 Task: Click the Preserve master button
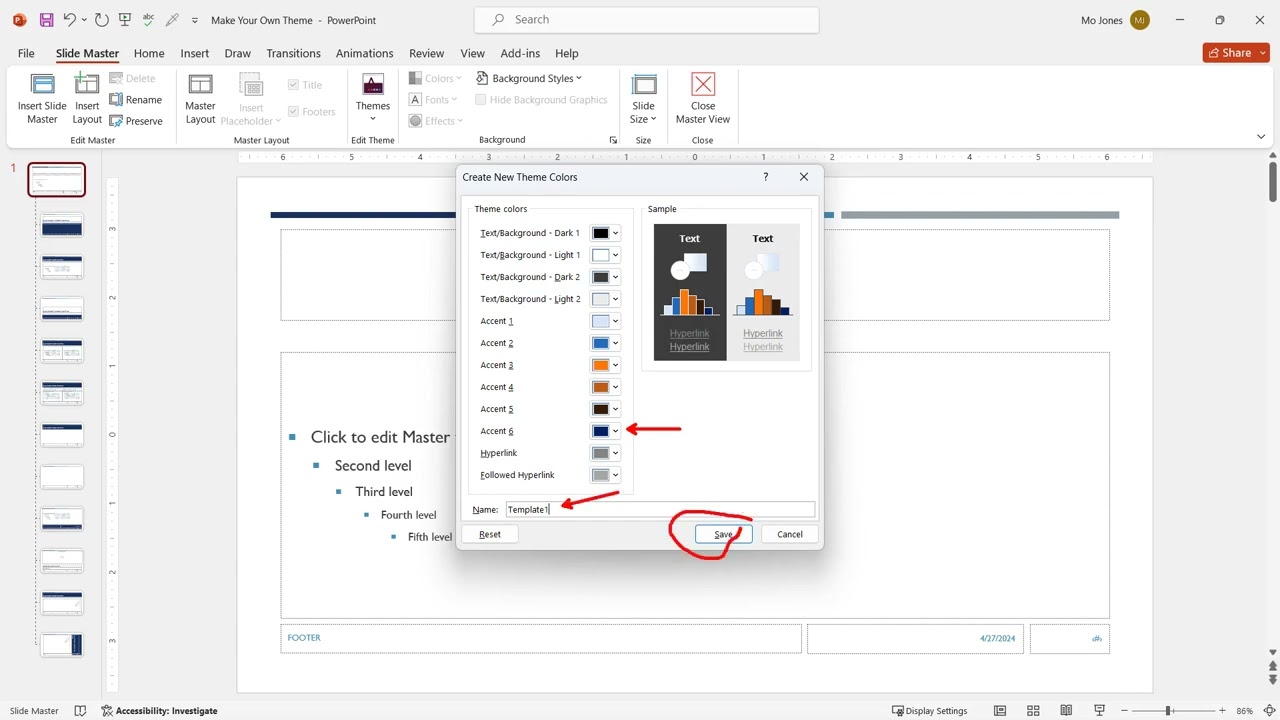[136, 121]
